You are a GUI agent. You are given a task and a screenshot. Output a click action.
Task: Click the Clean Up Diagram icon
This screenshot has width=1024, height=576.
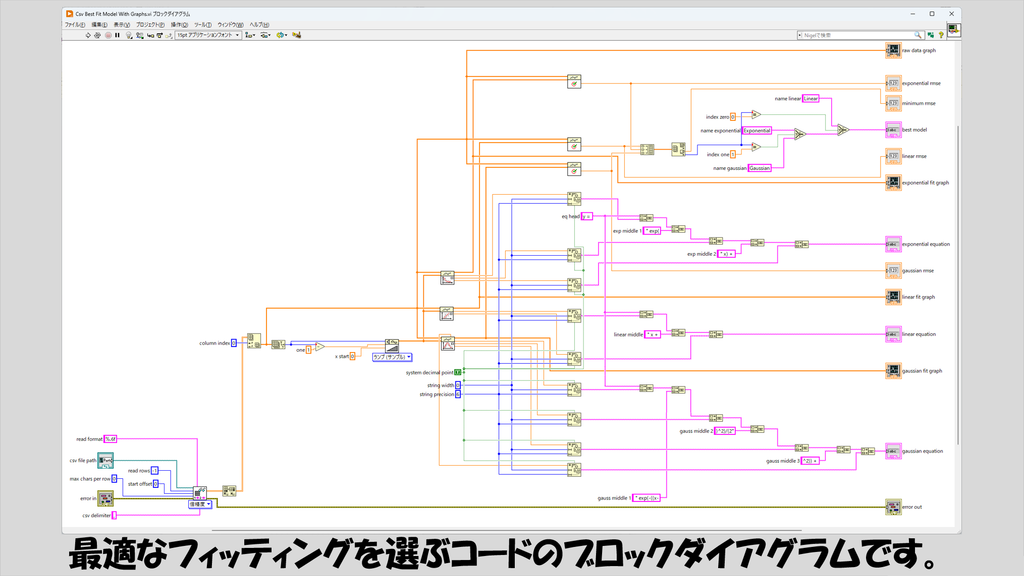tap(296, 35)
